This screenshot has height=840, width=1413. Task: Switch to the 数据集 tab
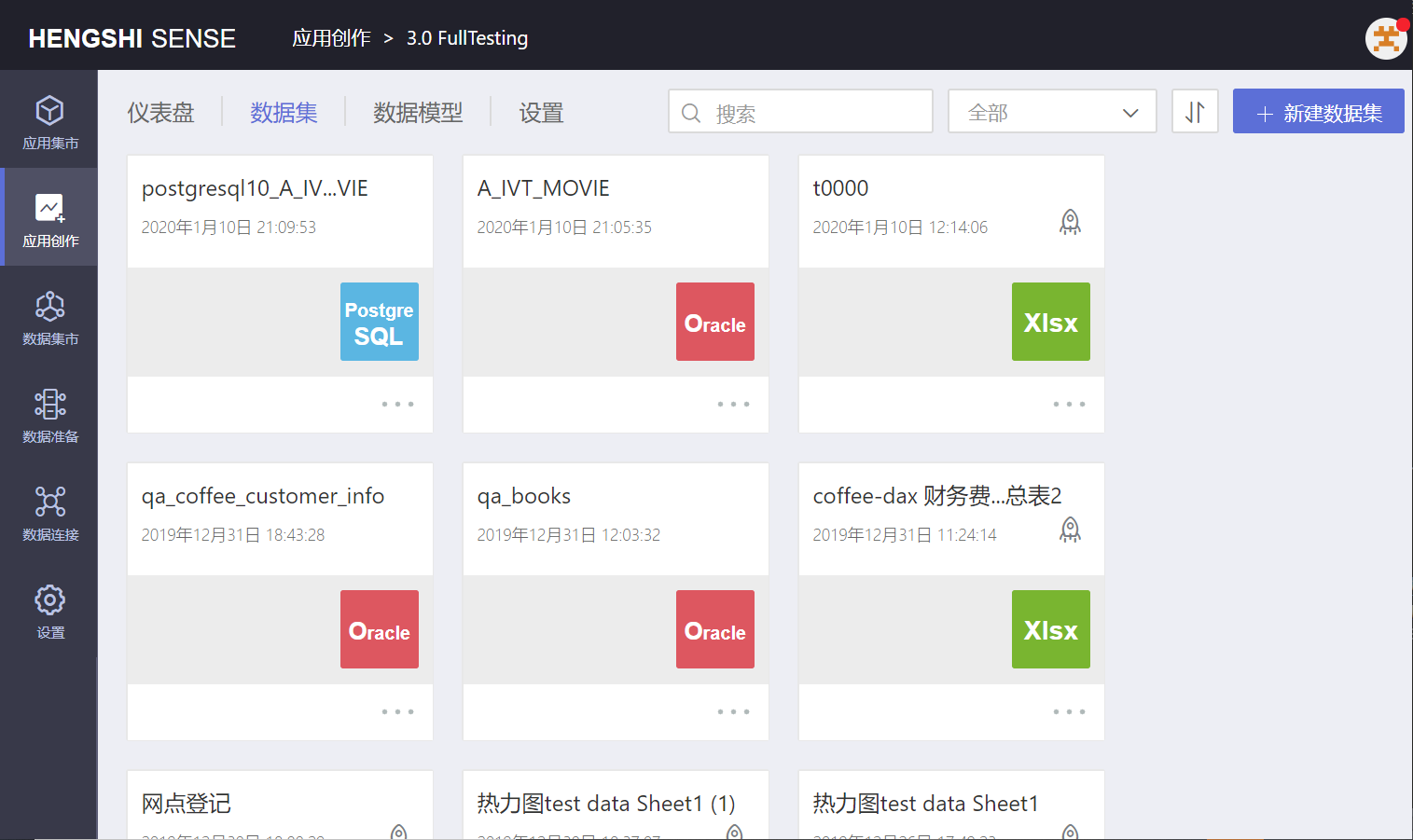tap(284, 113)
